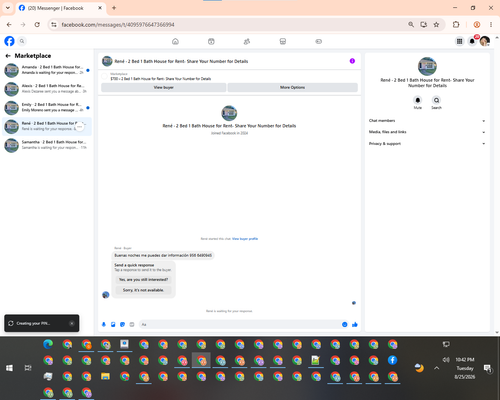Screen dimensions: 500x400
Task: Open Facebook notifications bell
Action: click(472, 41)
